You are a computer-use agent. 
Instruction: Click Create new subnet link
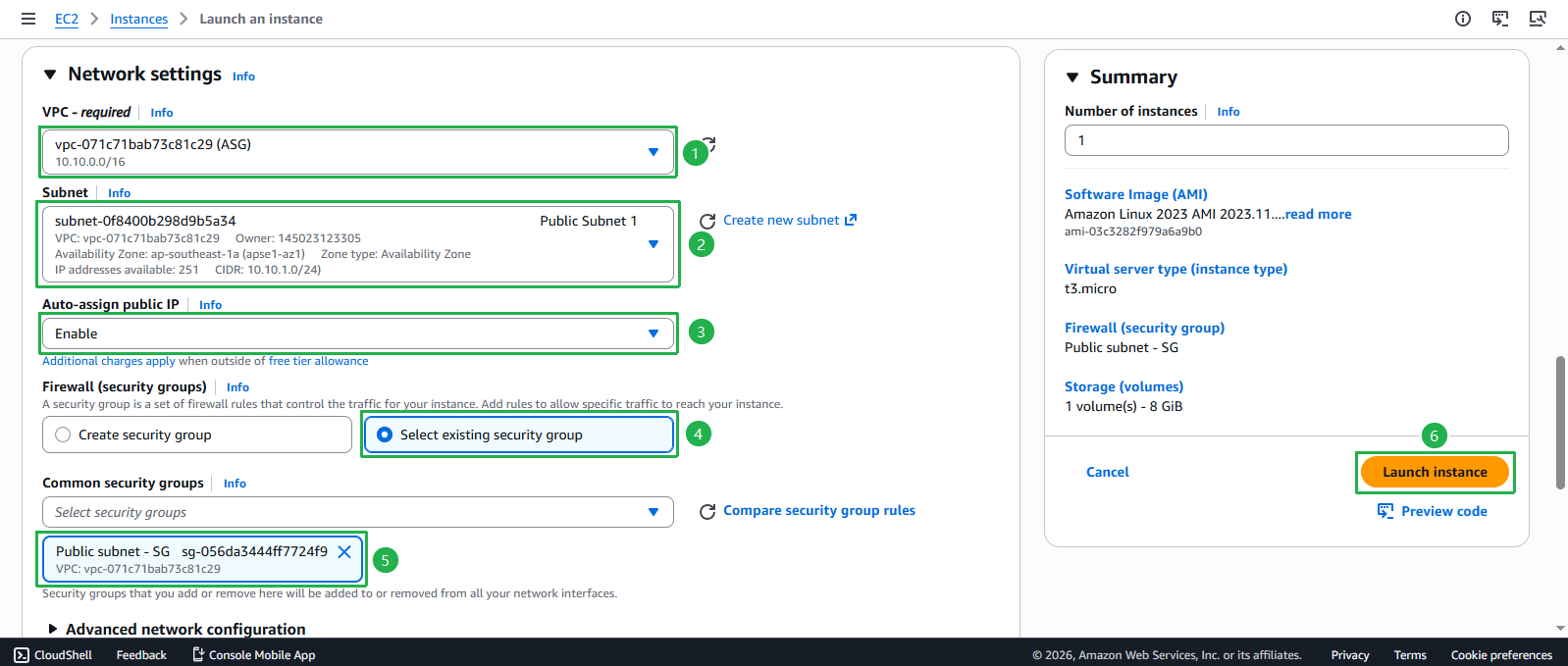(x=781, y=220)
